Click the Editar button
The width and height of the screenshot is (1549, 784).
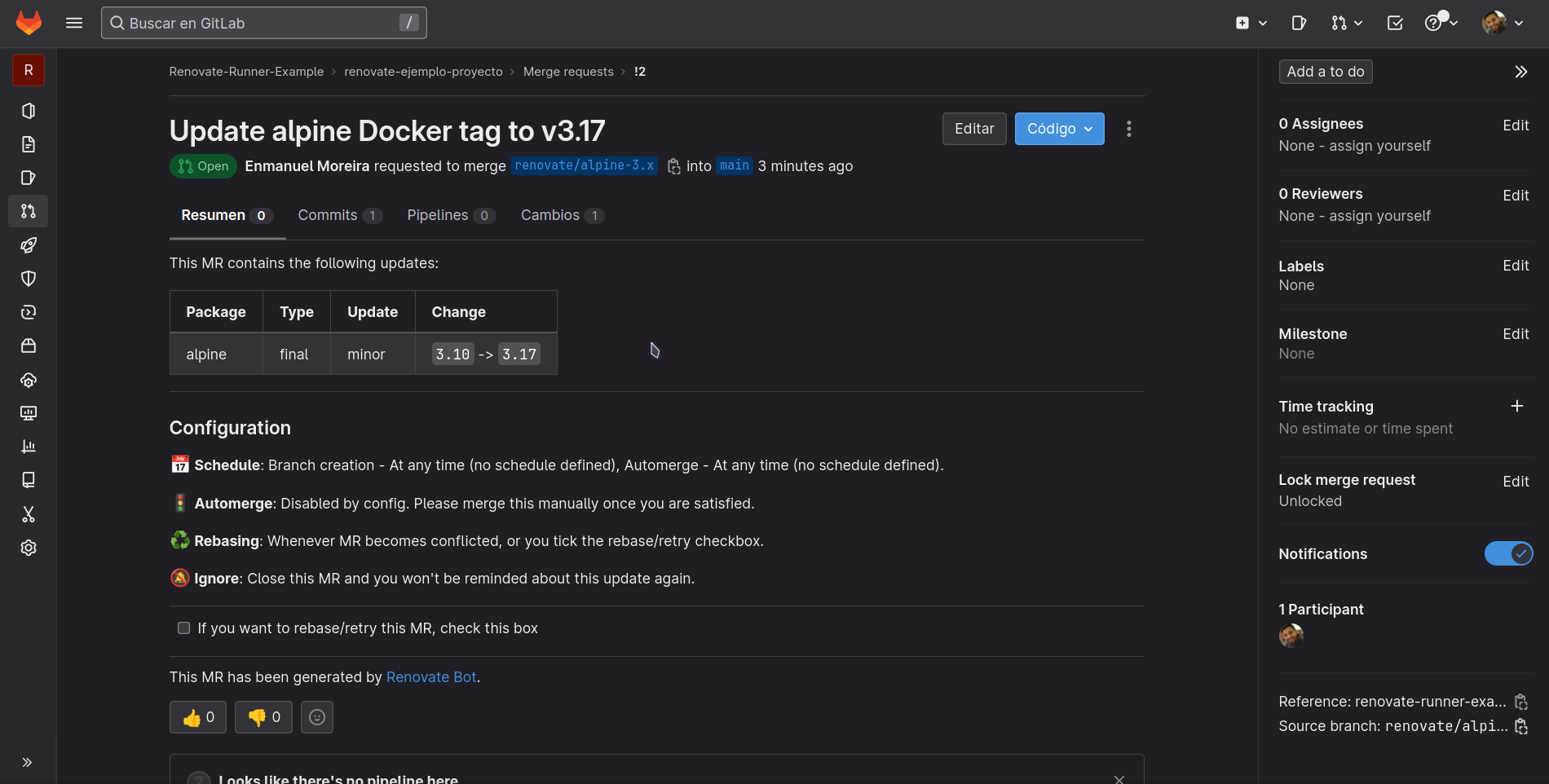click(x=974, y=129)
